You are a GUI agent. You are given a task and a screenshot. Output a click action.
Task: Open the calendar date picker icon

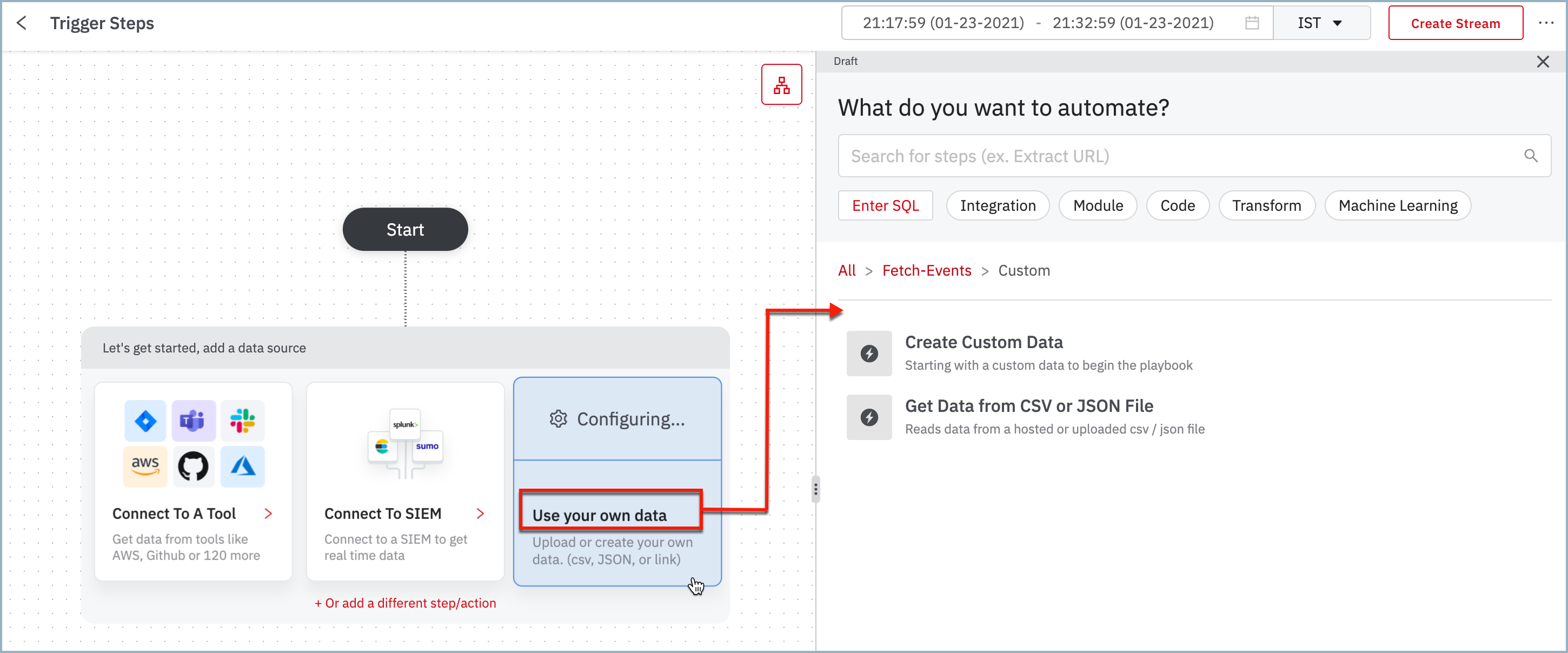tap(1252, 23)
